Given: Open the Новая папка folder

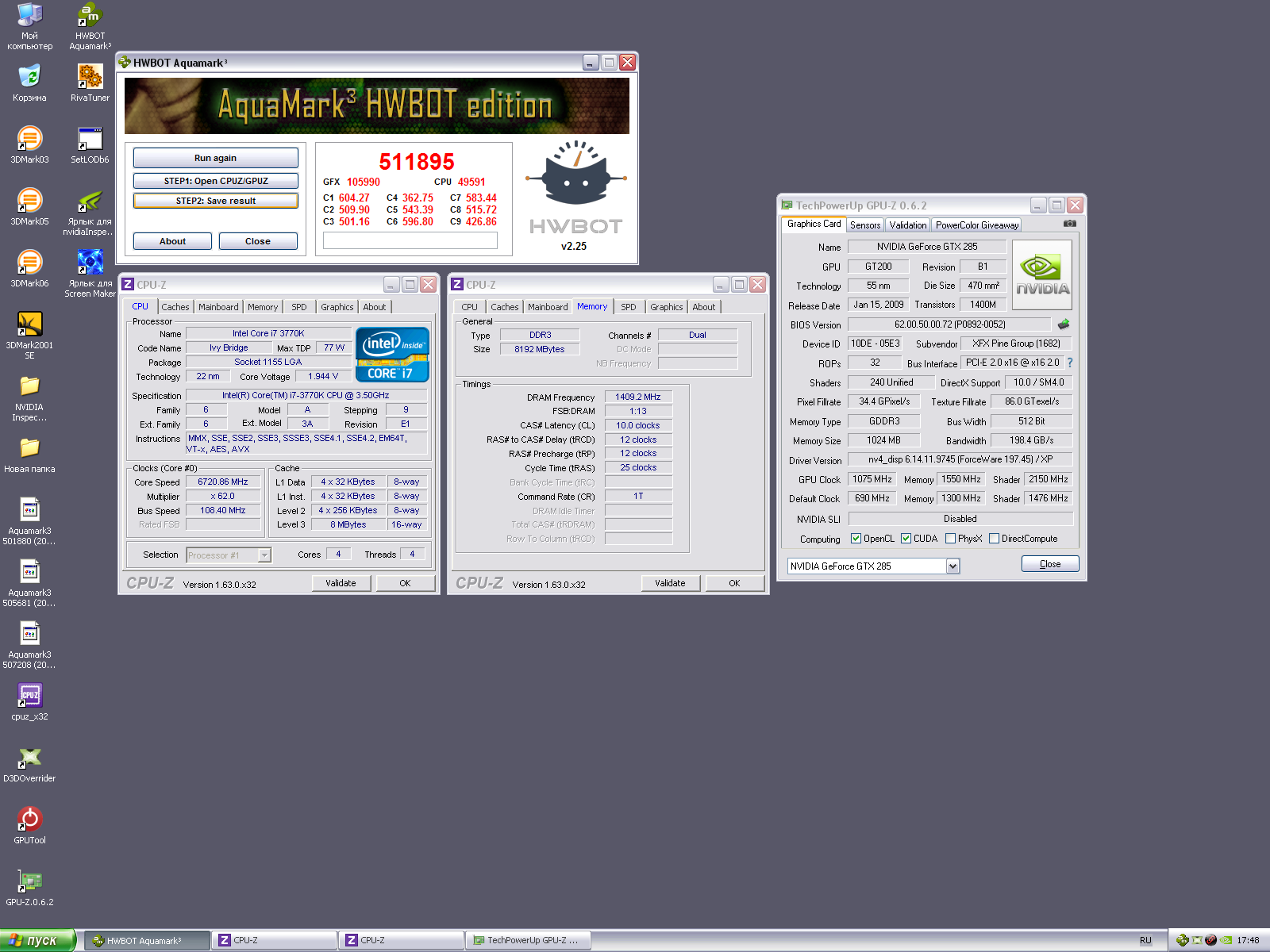Looking at the screenshot, I should tap(29, 454).
